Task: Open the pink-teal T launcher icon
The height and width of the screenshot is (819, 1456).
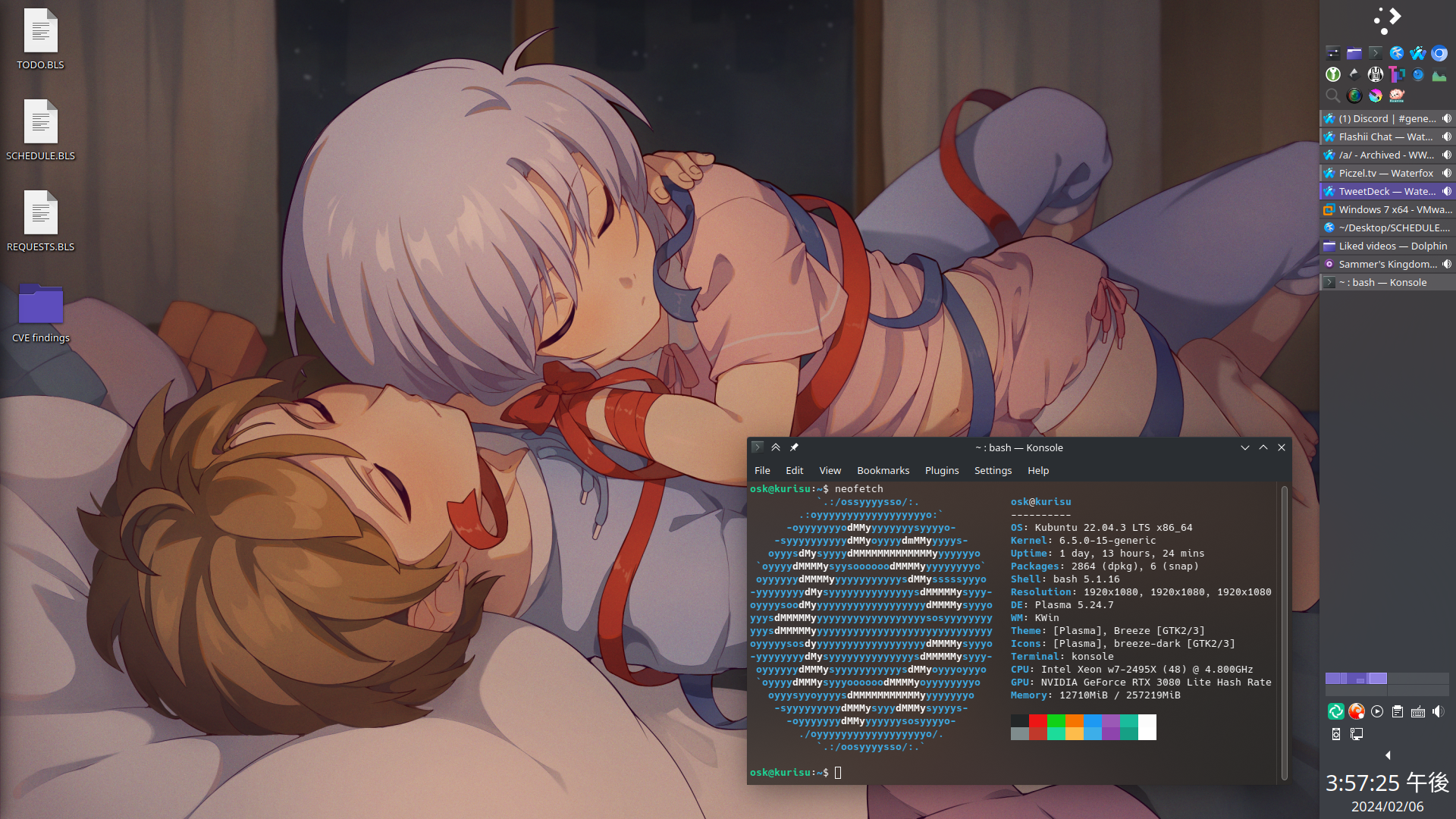Action: [x=1397, y=74]
